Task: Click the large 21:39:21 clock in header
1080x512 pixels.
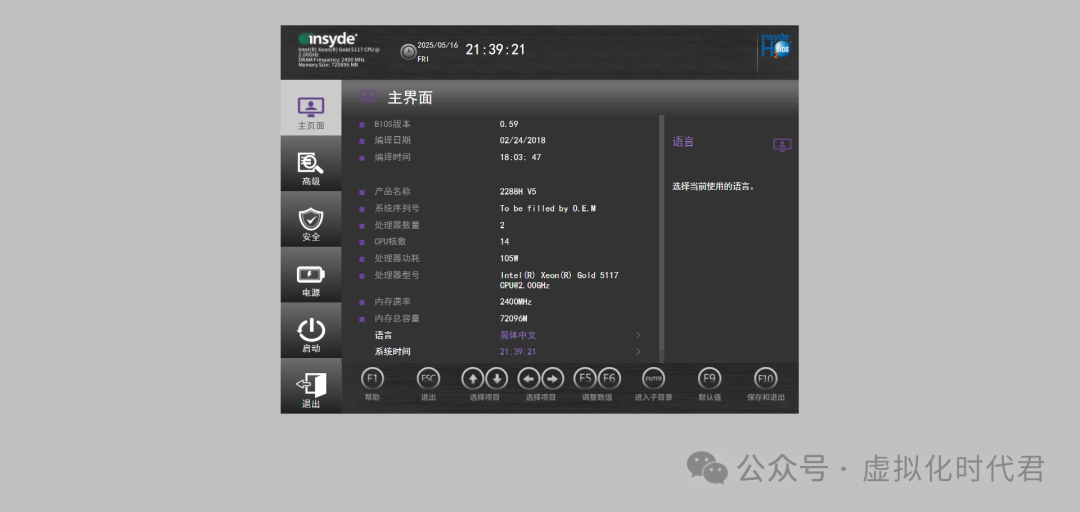Action: pyautogui.click(x=495, y=50)
